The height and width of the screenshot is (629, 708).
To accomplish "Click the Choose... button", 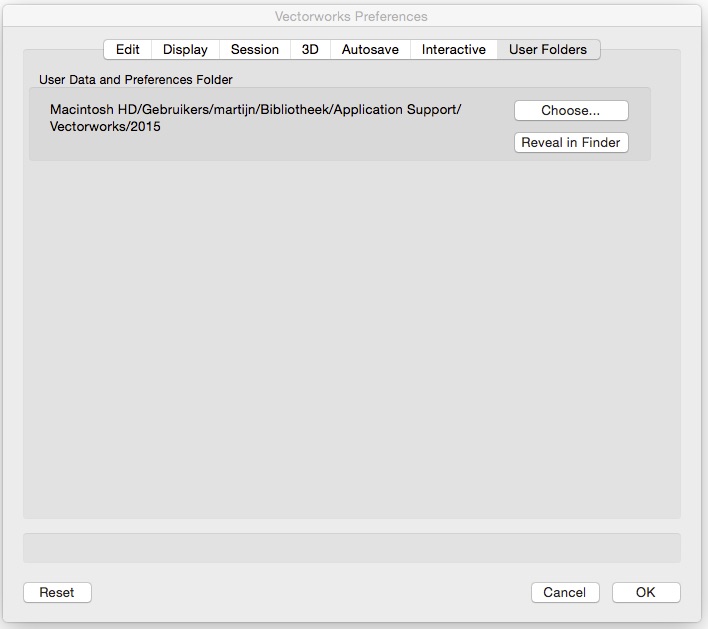I will [x=571, y=111].
